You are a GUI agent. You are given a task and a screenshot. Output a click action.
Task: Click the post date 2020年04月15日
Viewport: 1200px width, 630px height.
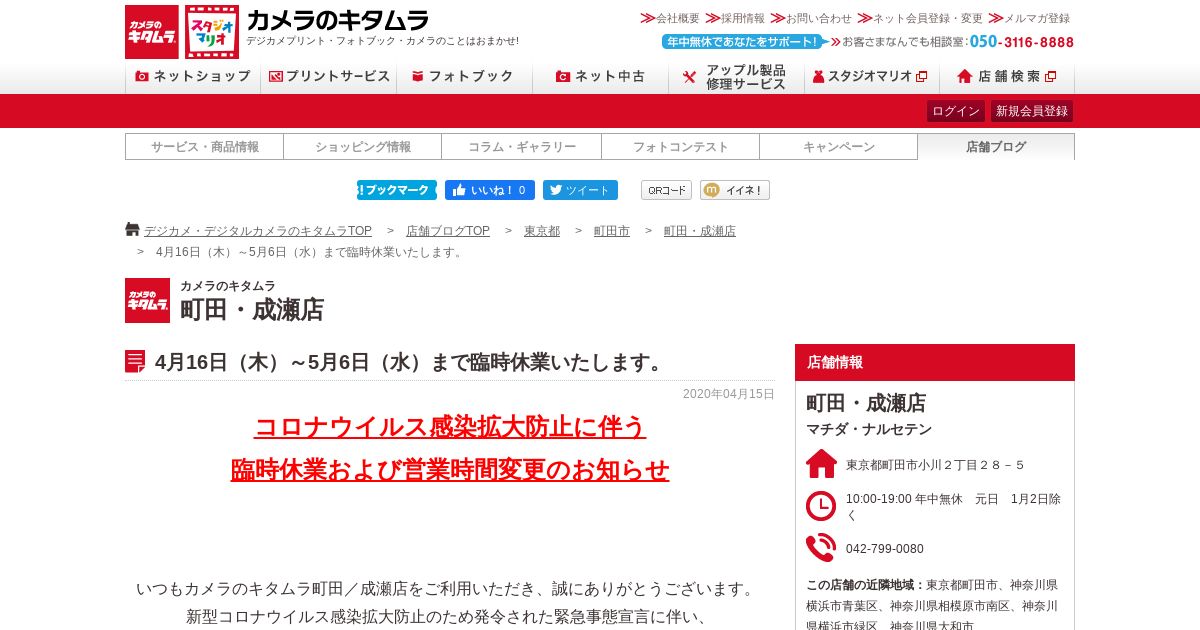coord(729,394)
